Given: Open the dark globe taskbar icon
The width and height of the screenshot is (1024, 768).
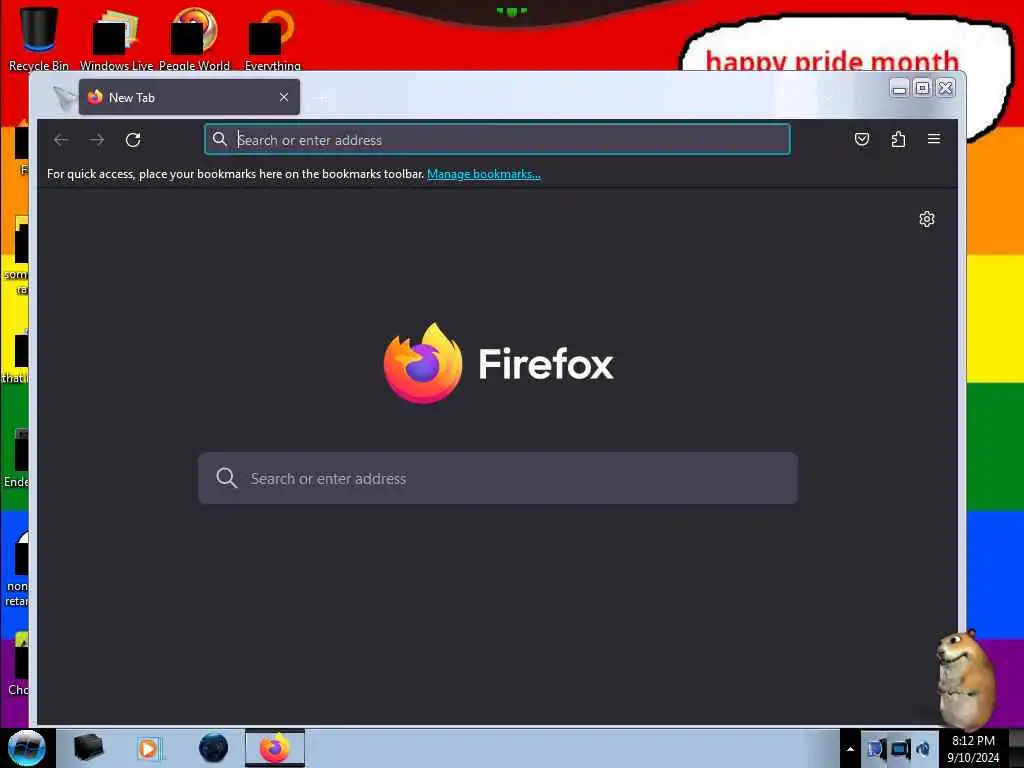Looking at the screenshot, I should pos(214,748).
